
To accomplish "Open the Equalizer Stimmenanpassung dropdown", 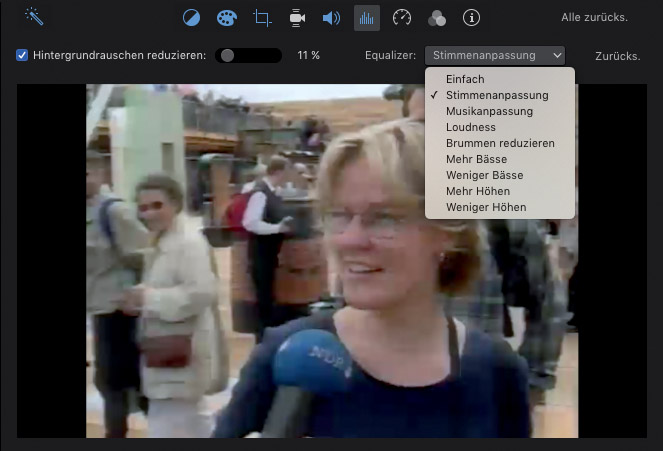I will [x=495, y=55].
